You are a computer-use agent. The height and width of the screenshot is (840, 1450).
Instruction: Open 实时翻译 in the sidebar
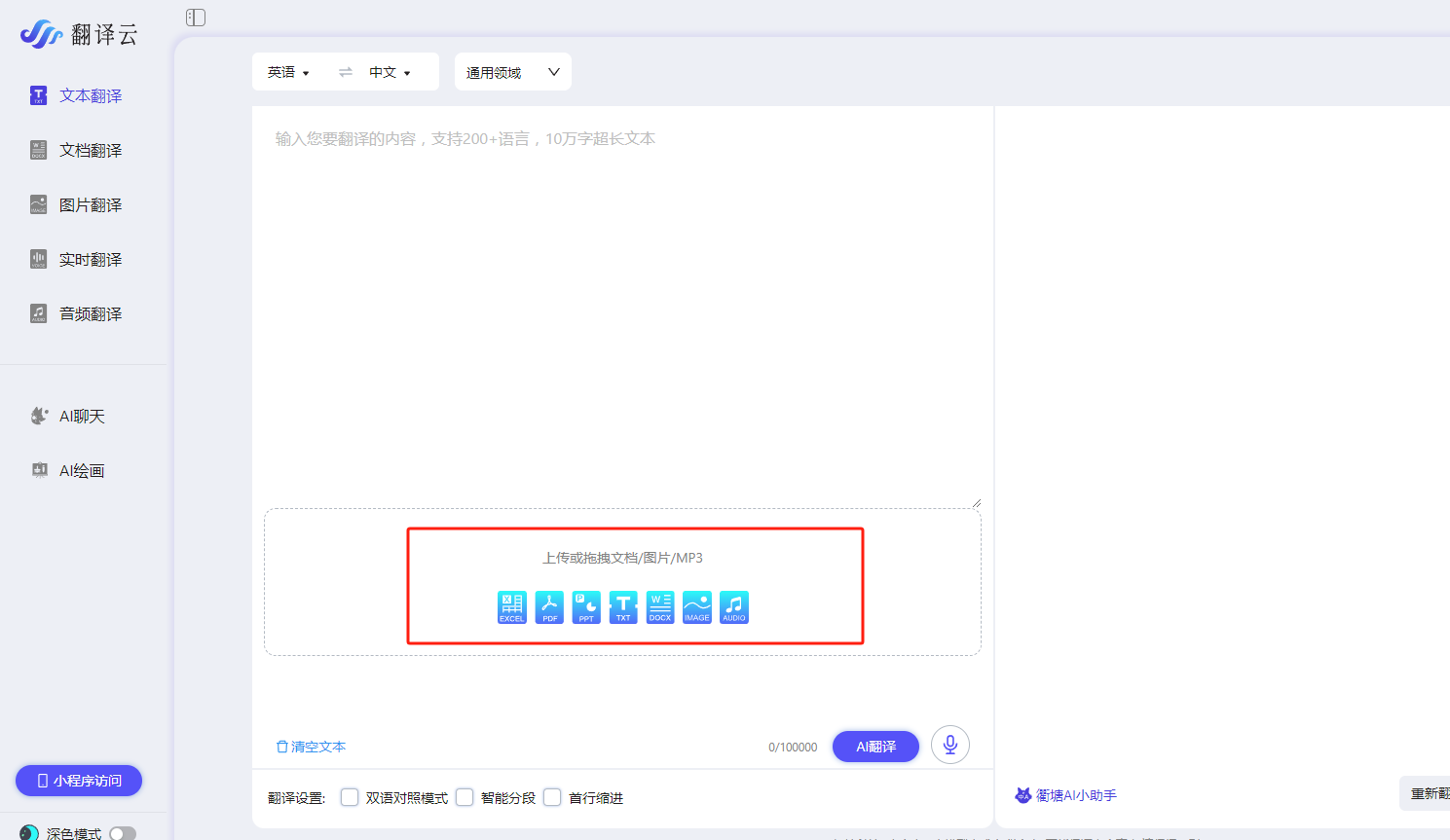coord(76,259)
